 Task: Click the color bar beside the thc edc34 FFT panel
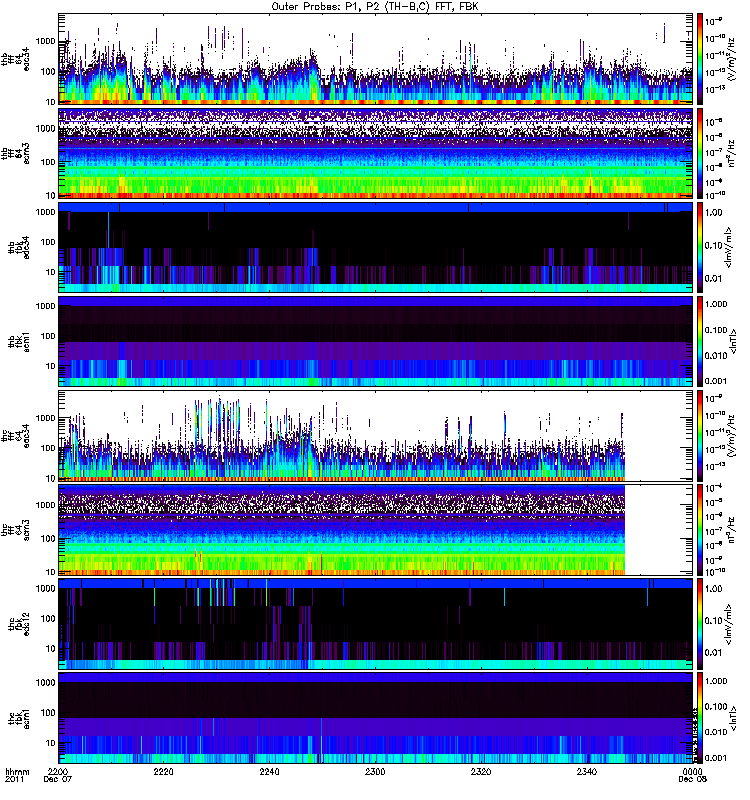pos(700,436)
